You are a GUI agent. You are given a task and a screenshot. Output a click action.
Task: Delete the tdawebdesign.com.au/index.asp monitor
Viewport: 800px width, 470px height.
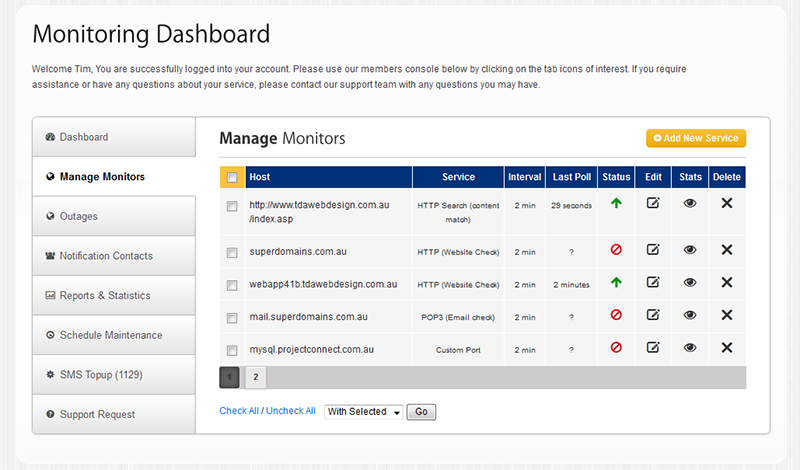[727, 203]
